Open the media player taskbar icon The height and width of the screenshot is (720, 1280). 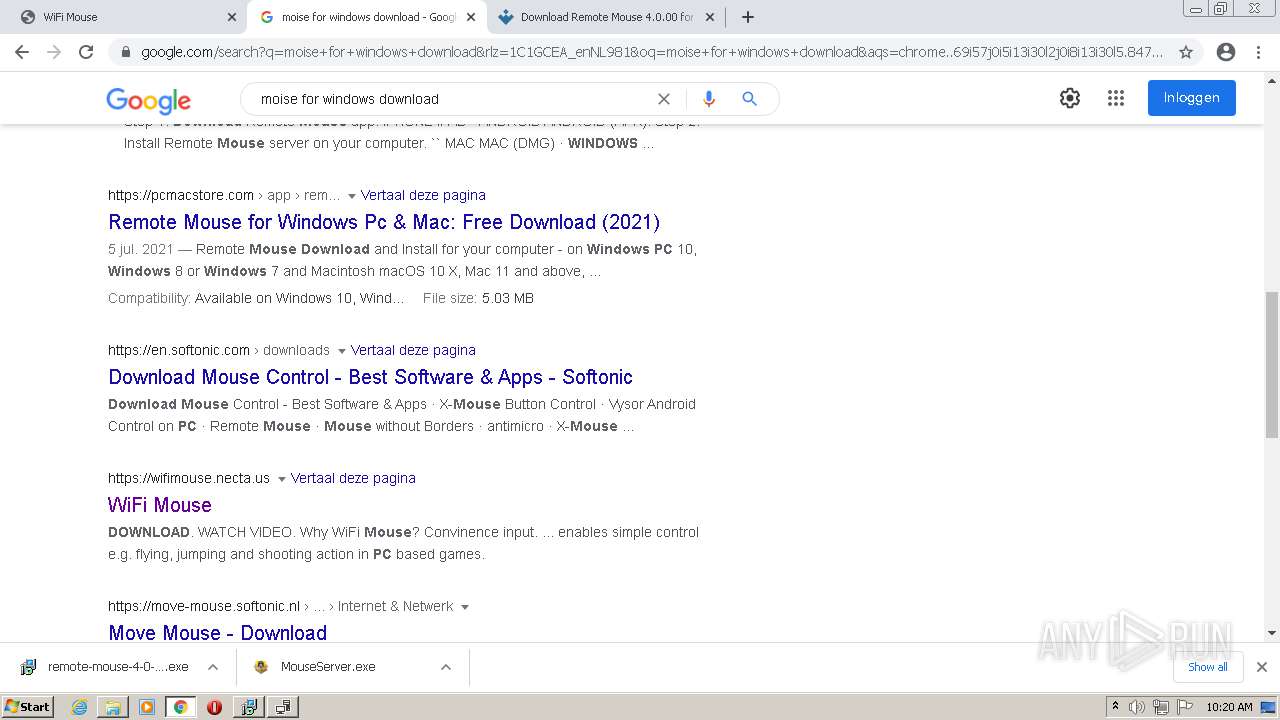[147, 707]
